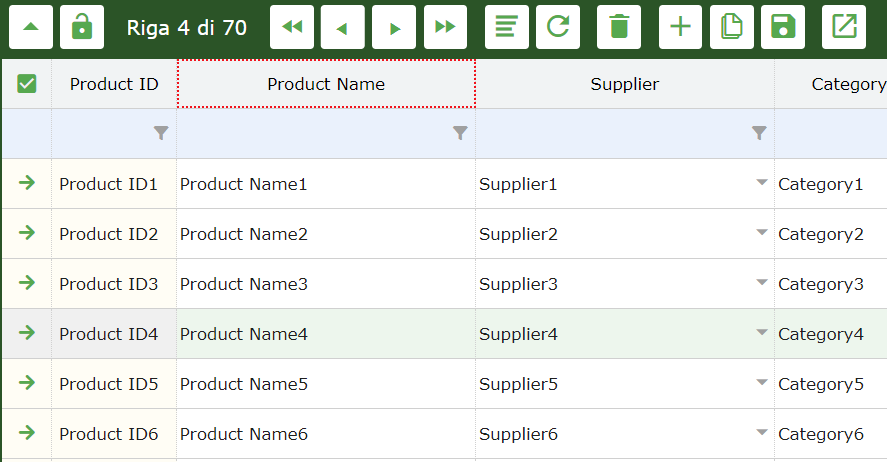This screenshot has width=887, height=462.
Task: Collapse toolbar with the up arrow button
Action: 30,27
